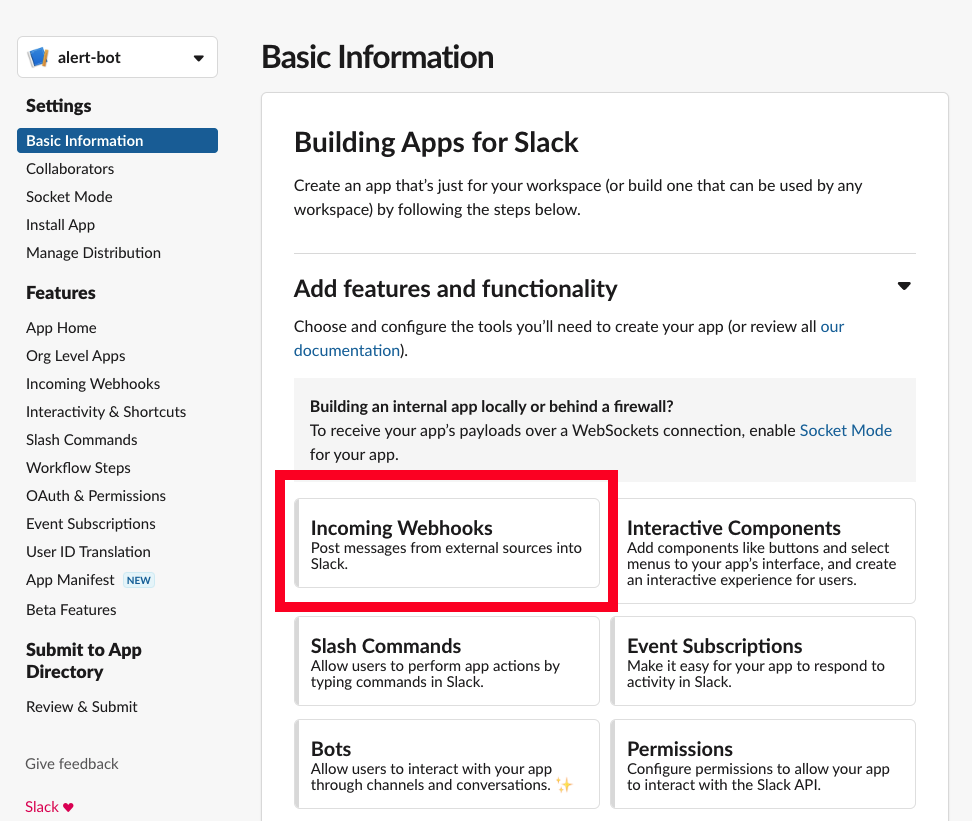Click the sparkles icon on Bots card
This screenshot has height=821, width=972.
point(564,784)
